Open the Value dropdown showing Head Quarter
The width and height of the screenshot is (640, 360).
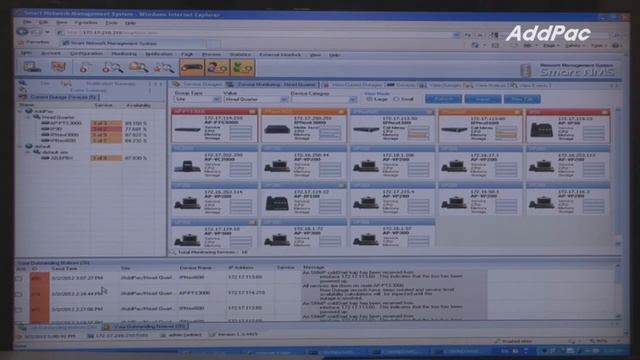pos(255,99)
